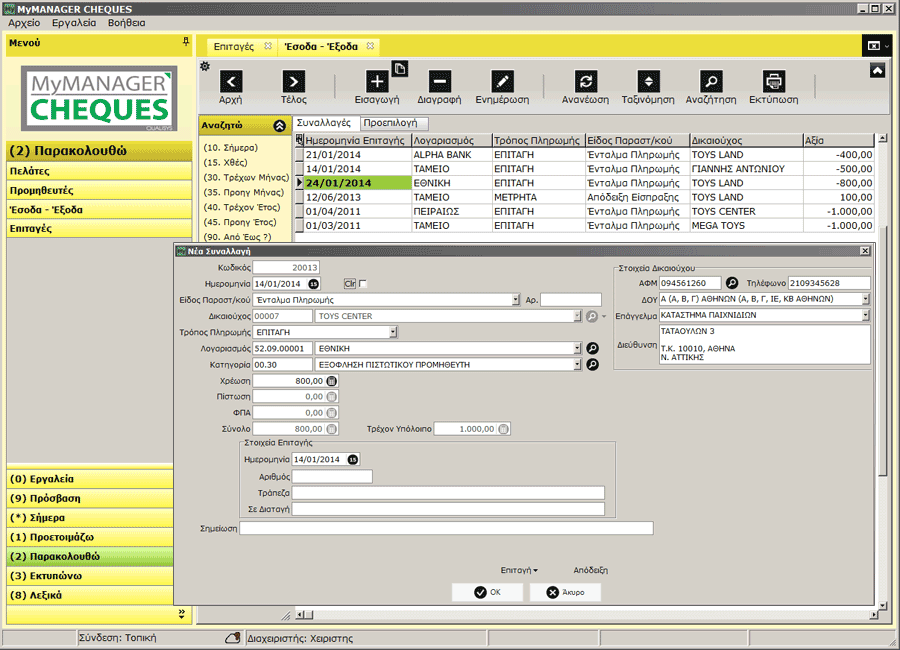Refresh the list with Ανανέωση
Image resolution: width=900 pixels, height=650 pixels.
pyautogui.click(x=585, y=82)
